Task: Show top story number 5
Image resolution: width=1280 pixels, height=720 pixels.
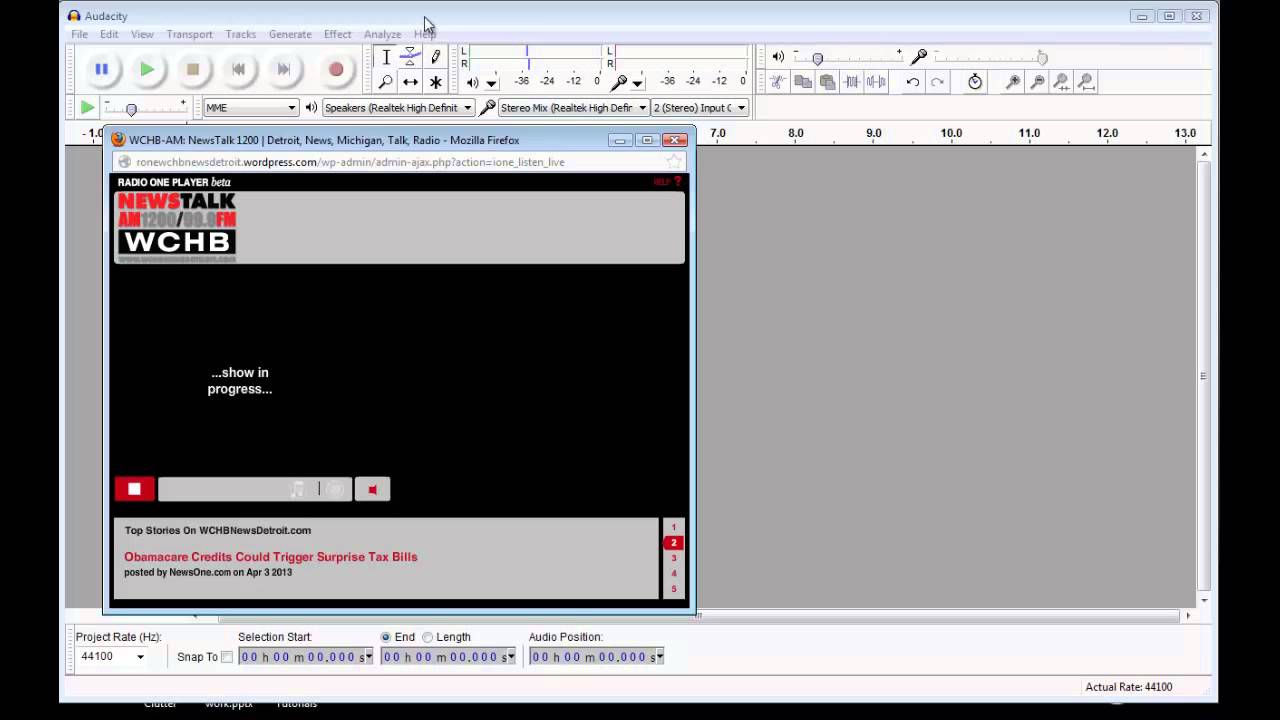Action: click(674, 588)
